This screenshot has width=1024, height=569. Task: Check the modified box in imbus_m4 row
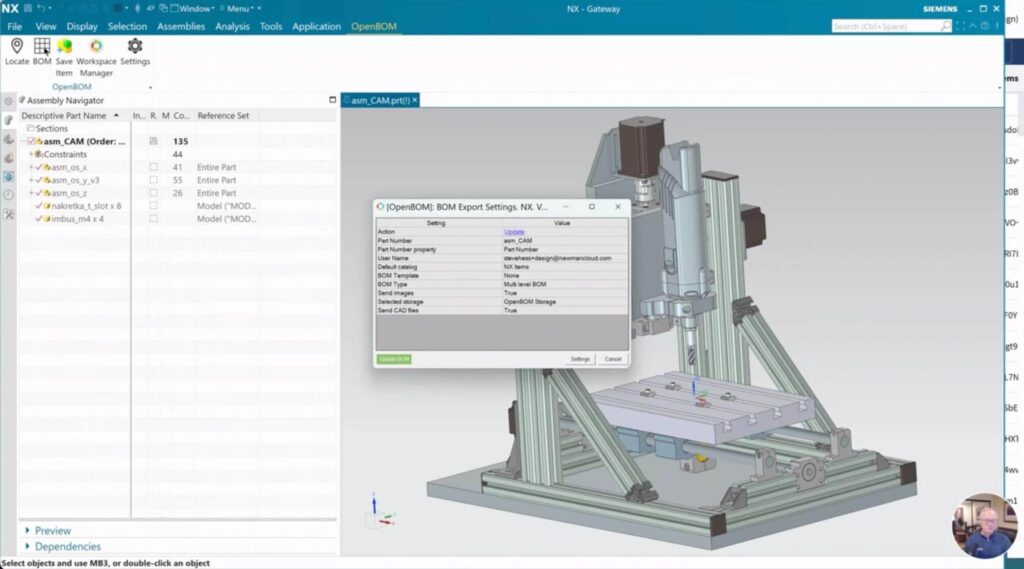point(153,219)
